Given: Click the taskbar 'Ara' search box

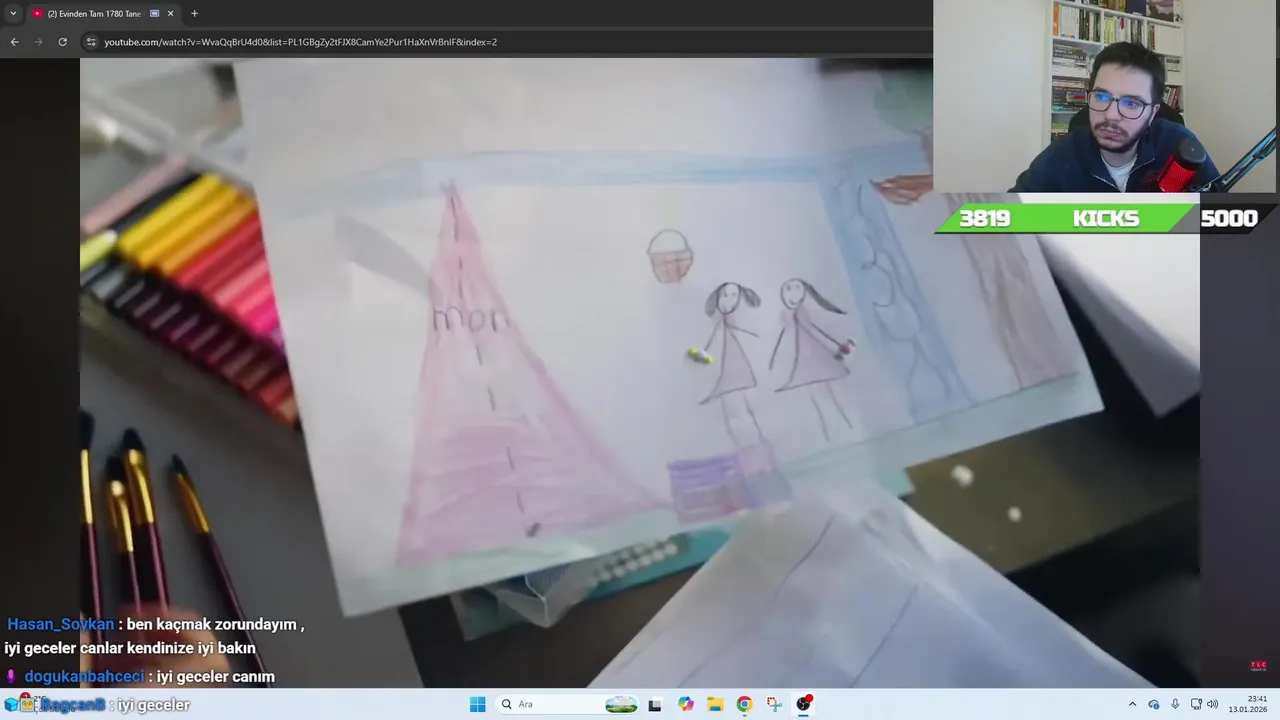Looking at the screenshot, I should coord(567,704).
